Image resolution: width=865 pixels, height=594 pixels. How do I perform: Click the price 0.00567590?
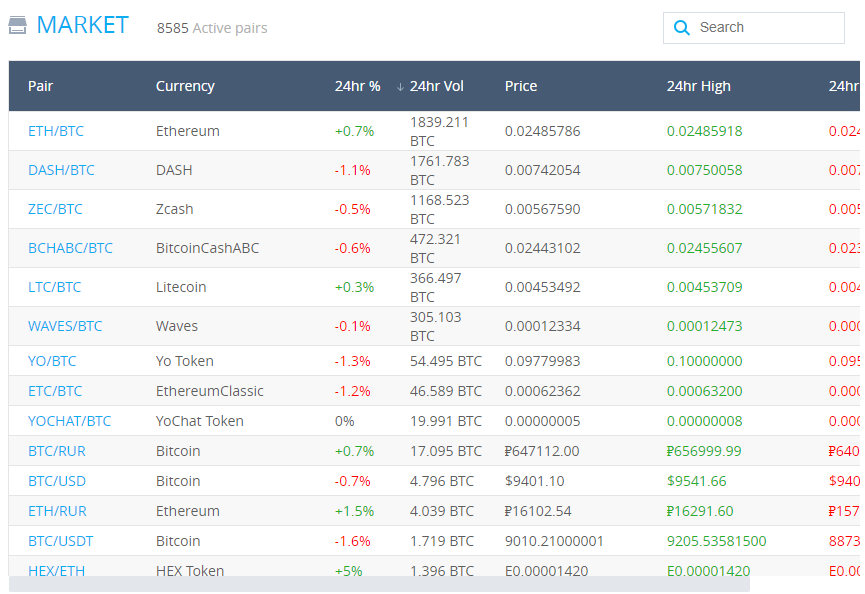tap(542, 209)
